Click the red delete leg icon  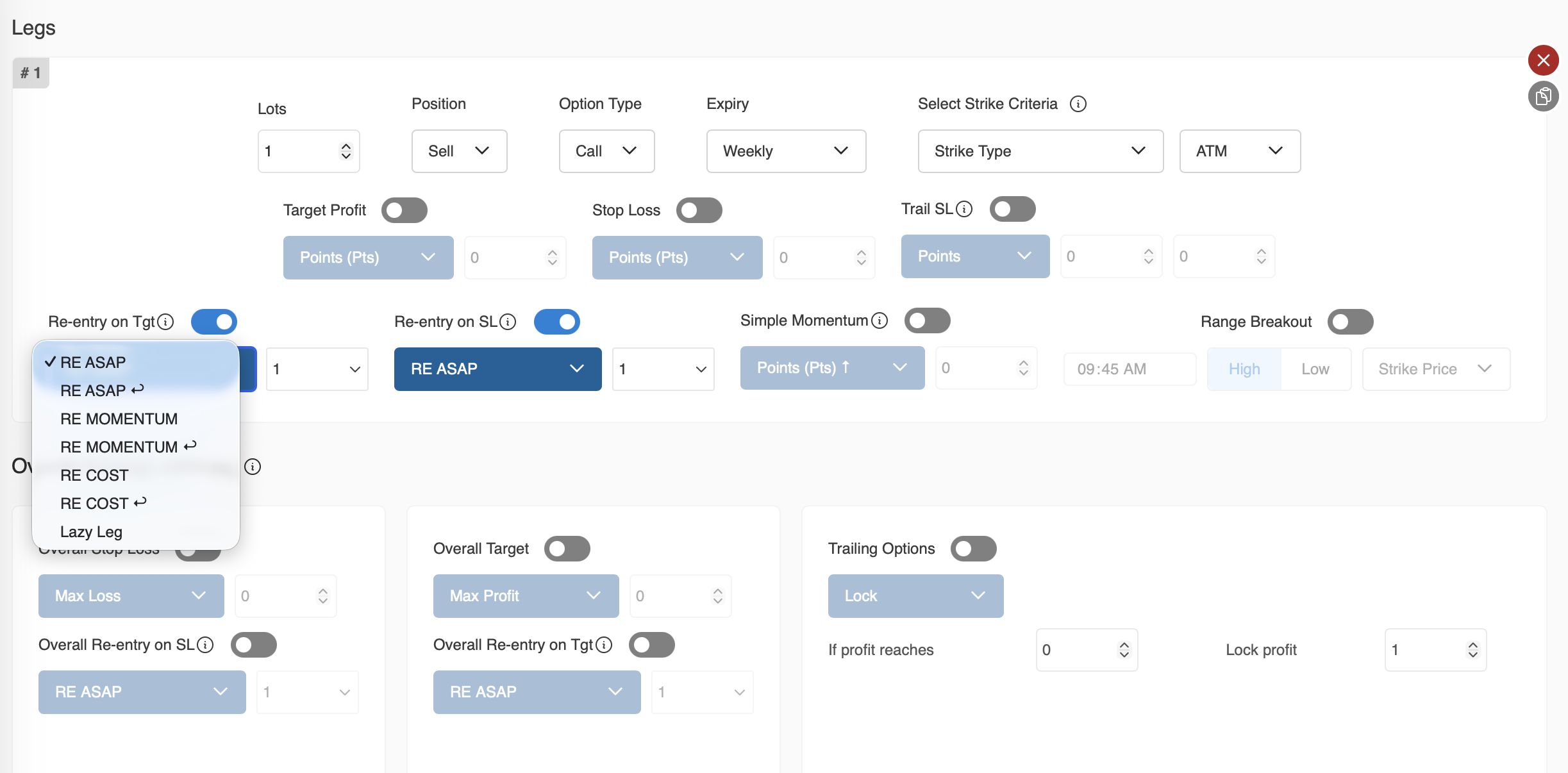pyautogui.click(x=1543, y=60)
